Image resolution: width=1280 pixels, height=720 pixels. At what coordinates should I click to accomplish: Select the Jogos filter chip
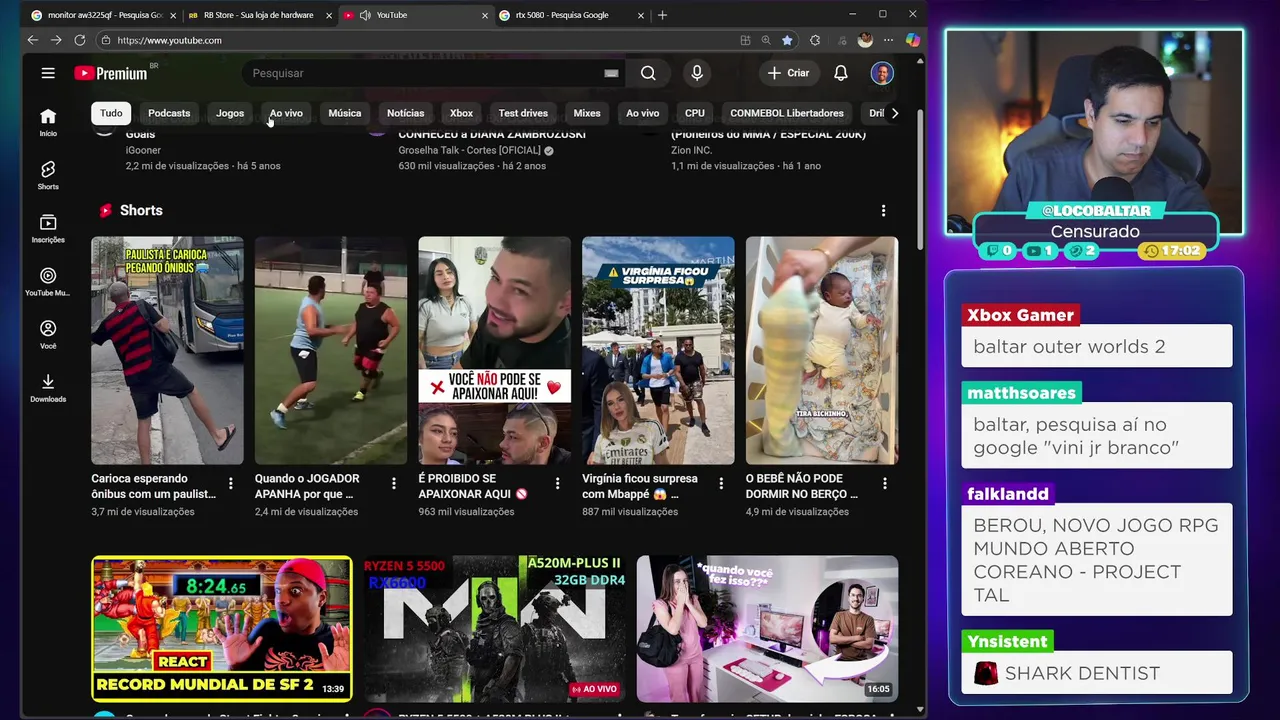coord(230,113)
